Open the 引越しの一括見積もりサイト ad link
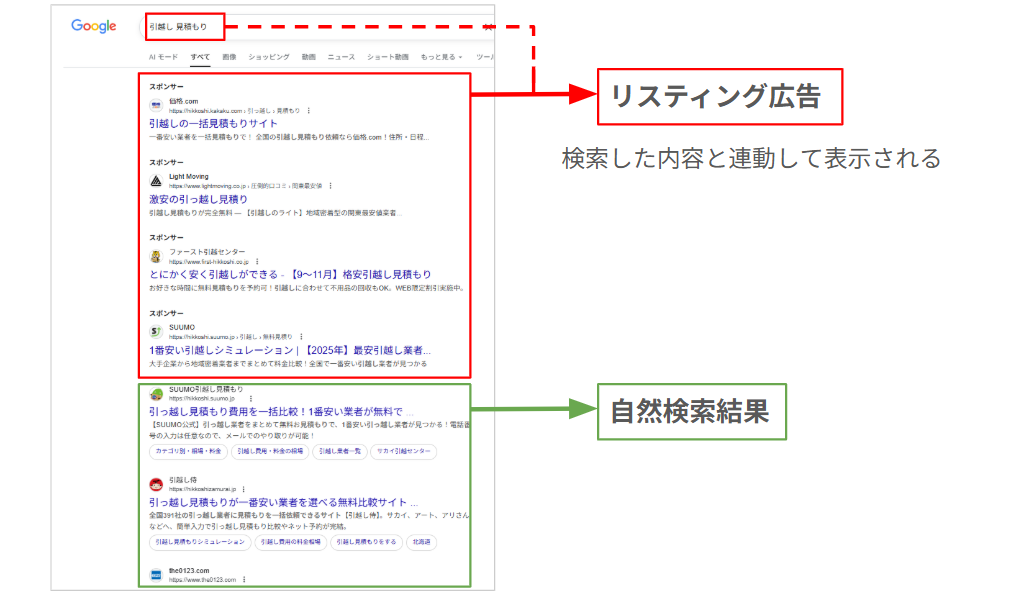The width and height of the screenshot is (1036, 595). [x=214, y=123]
